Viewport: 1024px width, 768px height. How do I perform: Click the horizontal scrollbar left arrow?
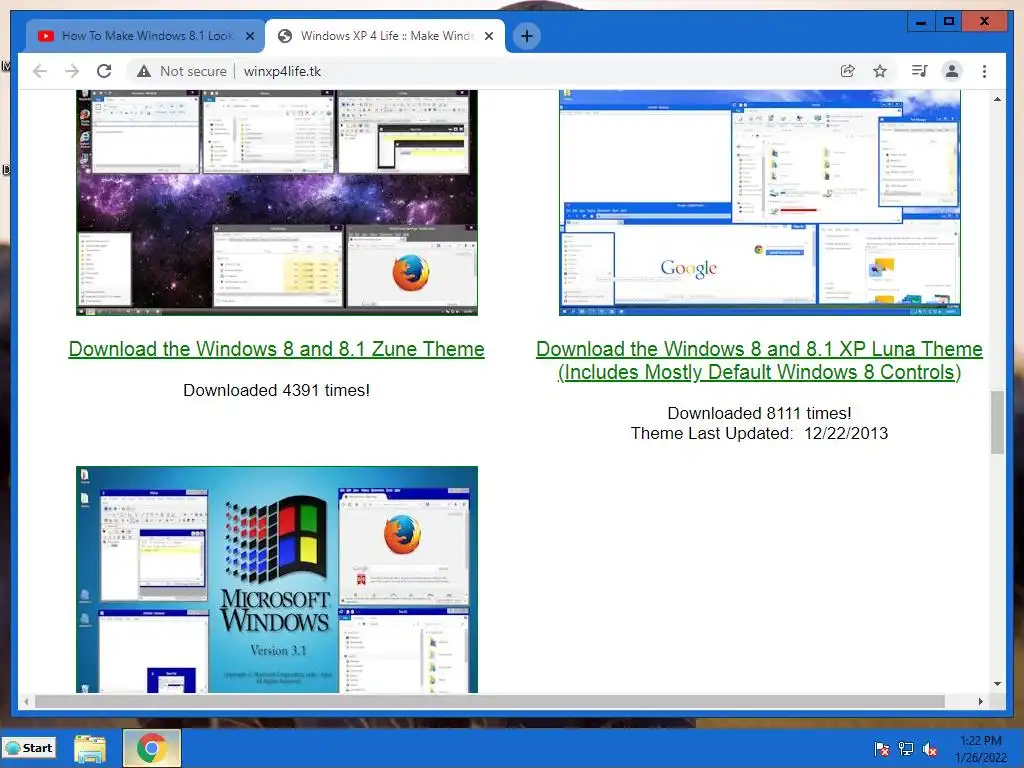click(26, 701)
